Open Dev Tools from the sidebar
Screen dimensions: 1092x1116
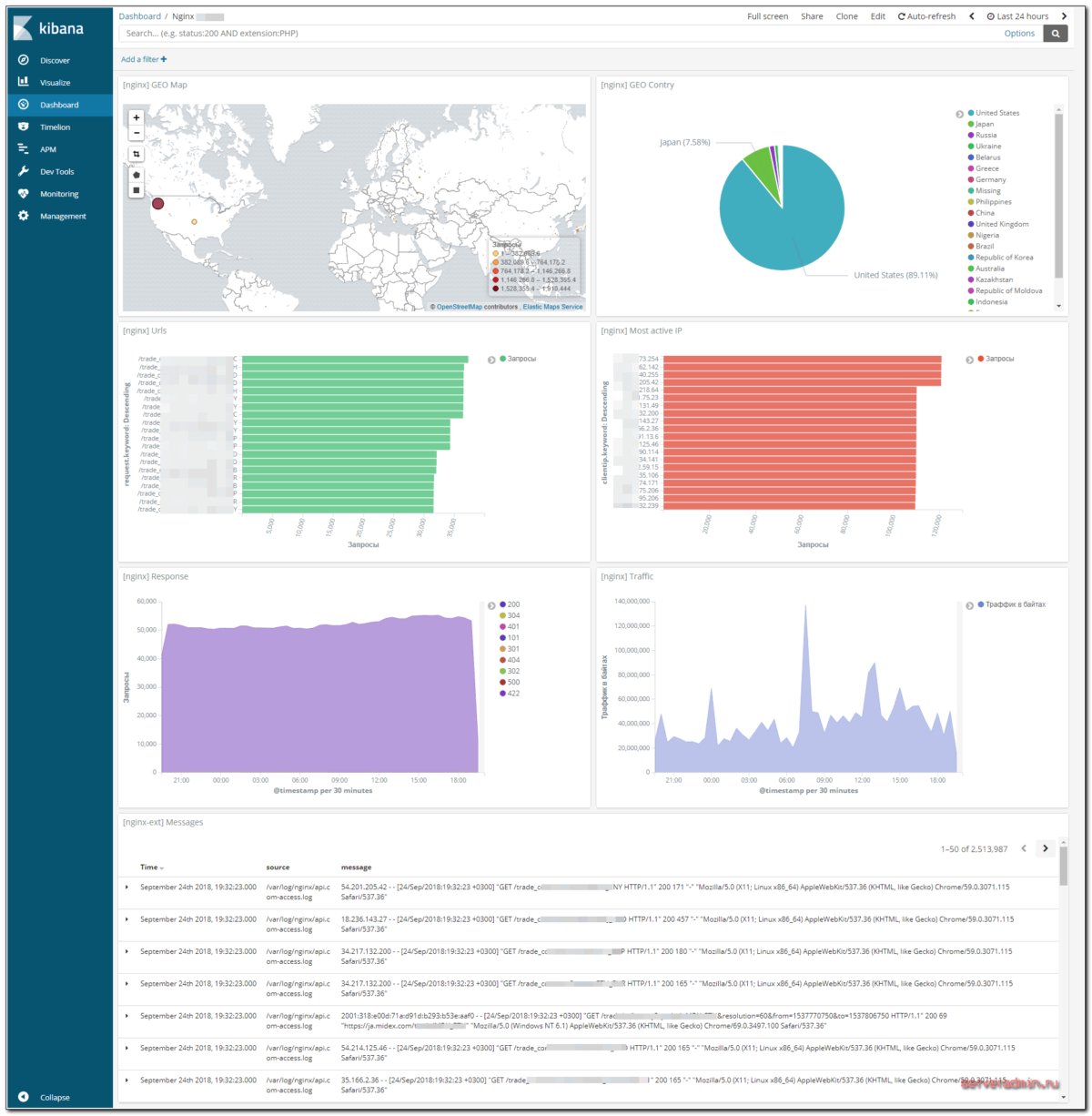(56, 171)
